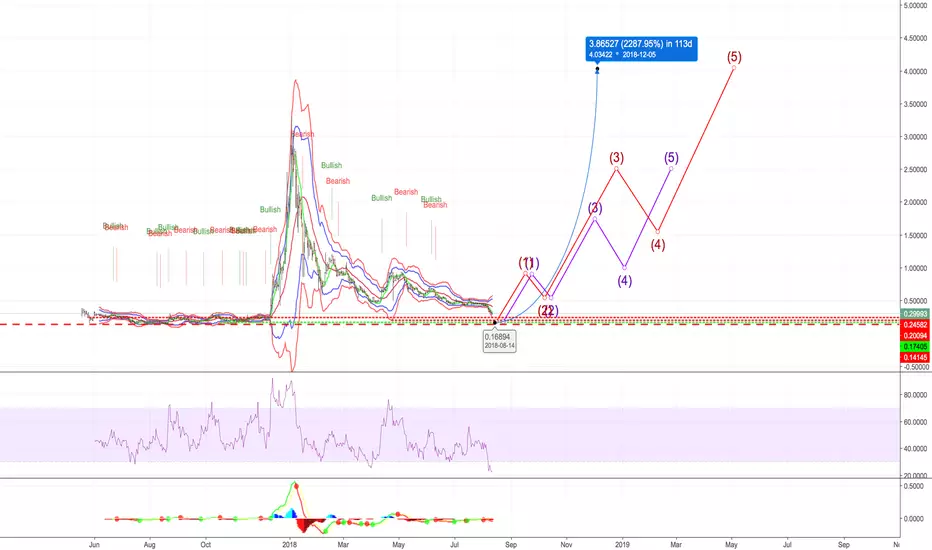Screen dimensions: 932x550
Task: Click the 5.00000 price axis label
Action: (915, 5)
